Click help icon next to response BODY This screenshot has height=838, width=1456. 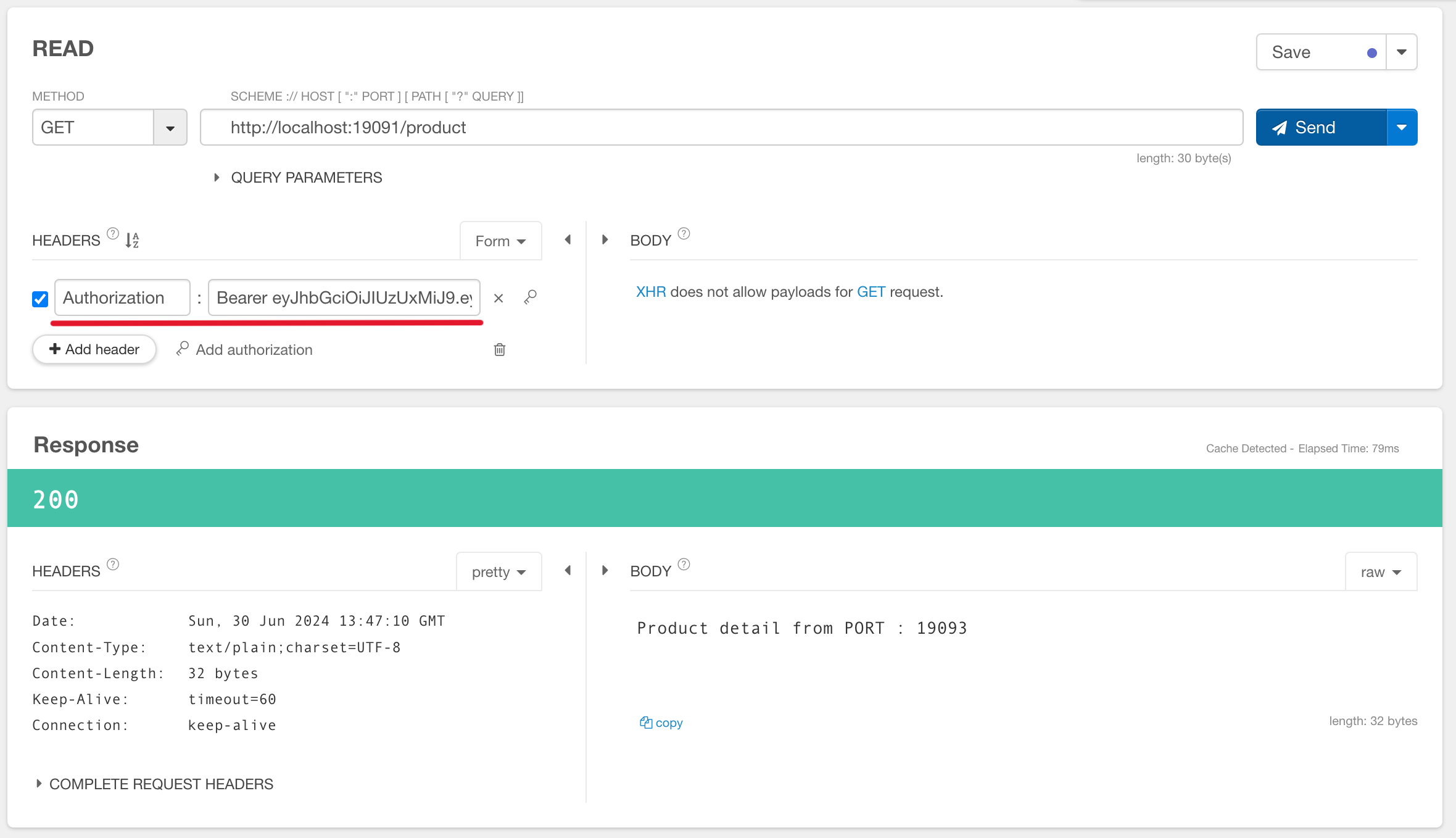click(x=684, y=565)
